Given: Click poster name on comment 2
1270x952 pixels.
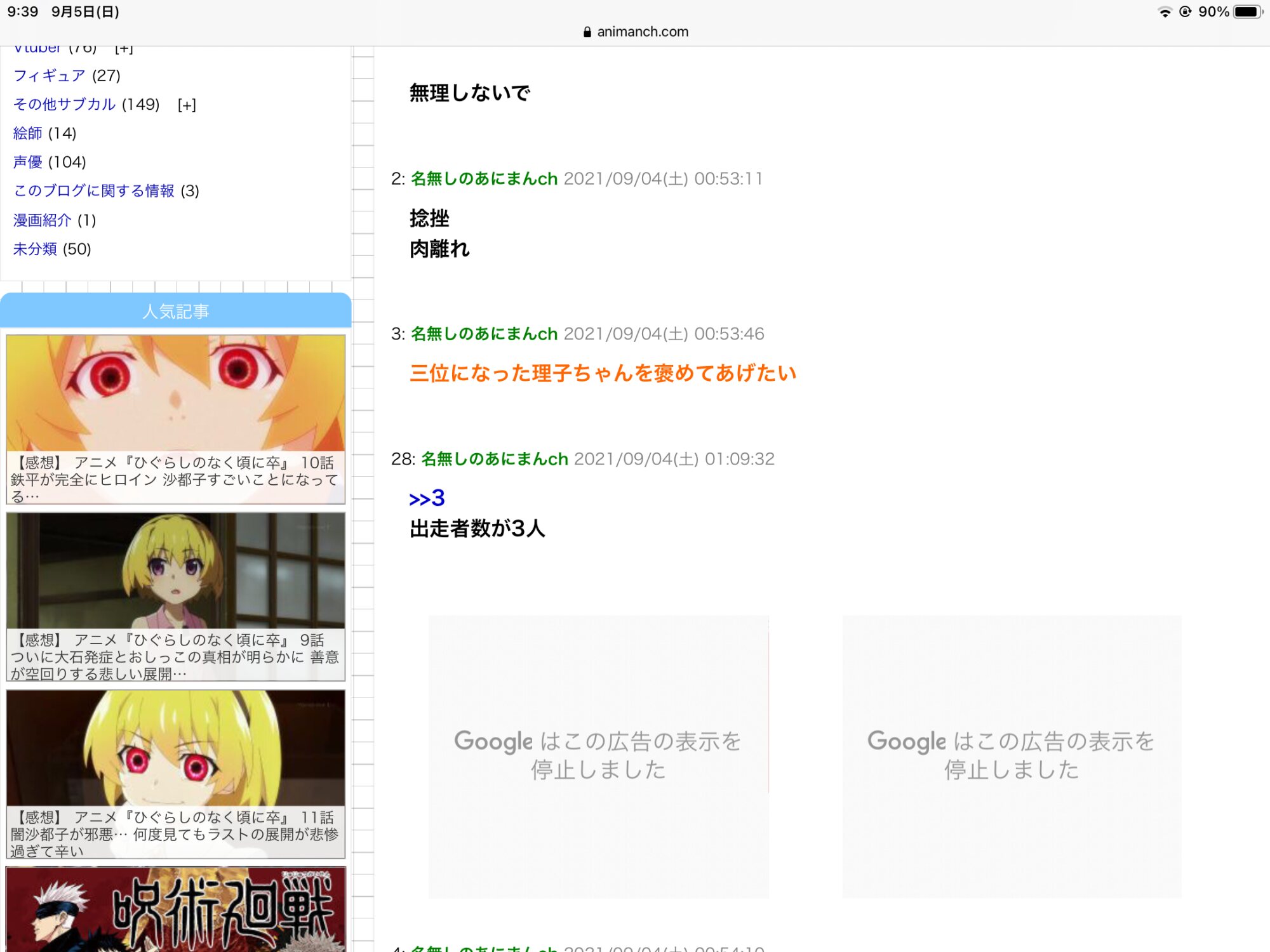Looking at the screenshot, I should tap(484, 179).
